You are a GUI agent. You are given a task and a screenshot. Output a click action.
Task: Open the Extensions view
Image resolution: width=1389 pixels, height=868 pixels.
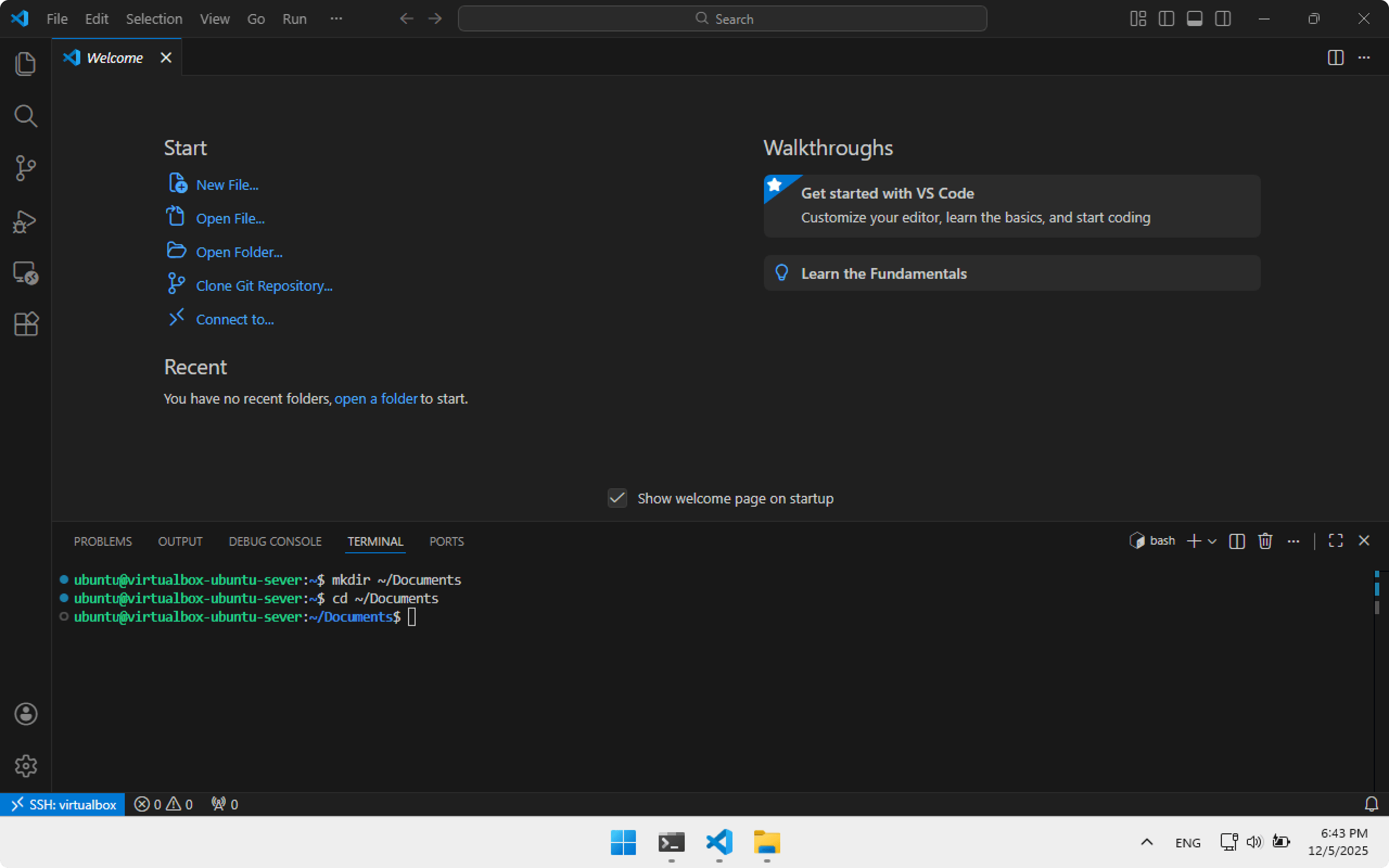pyautogui.click(x=26, y=324)
